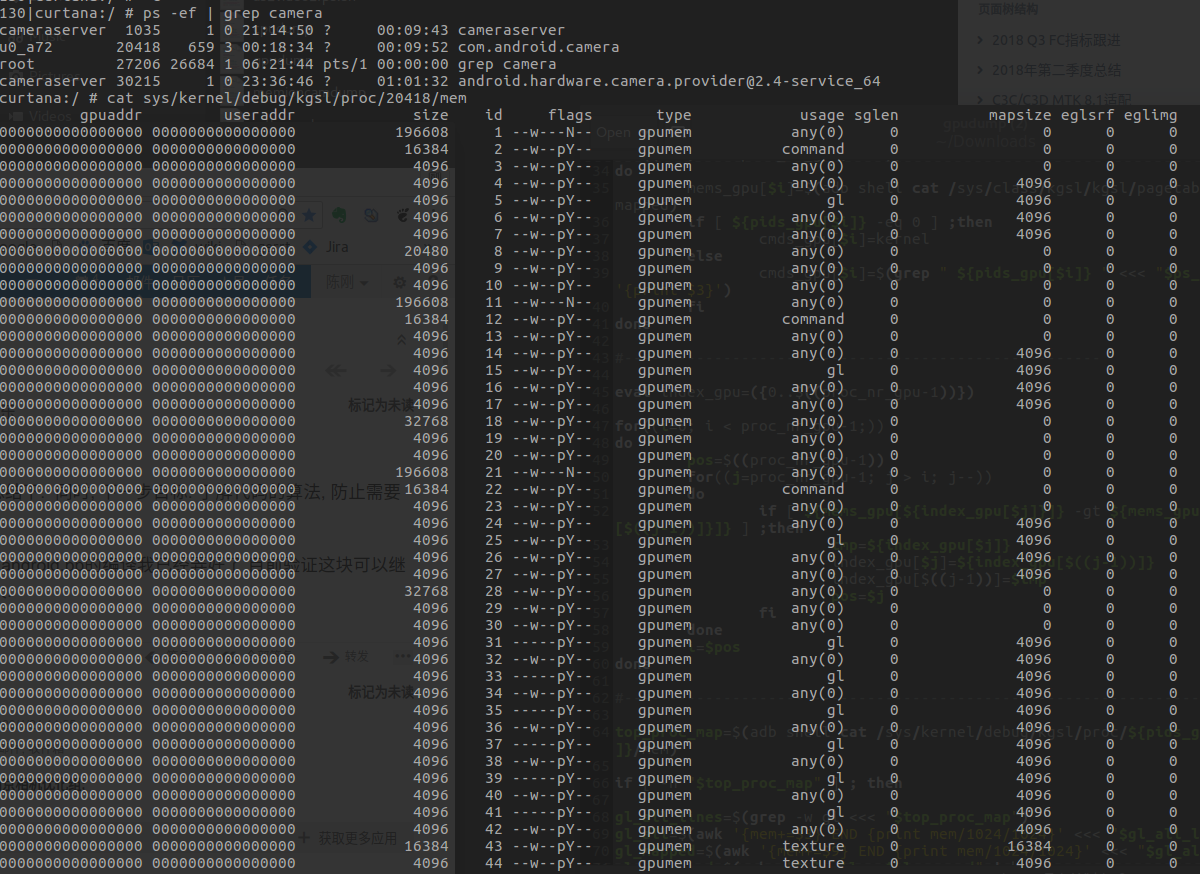Open the 2018年第二季度总结 link
1200x874 pixels.
1057,70
